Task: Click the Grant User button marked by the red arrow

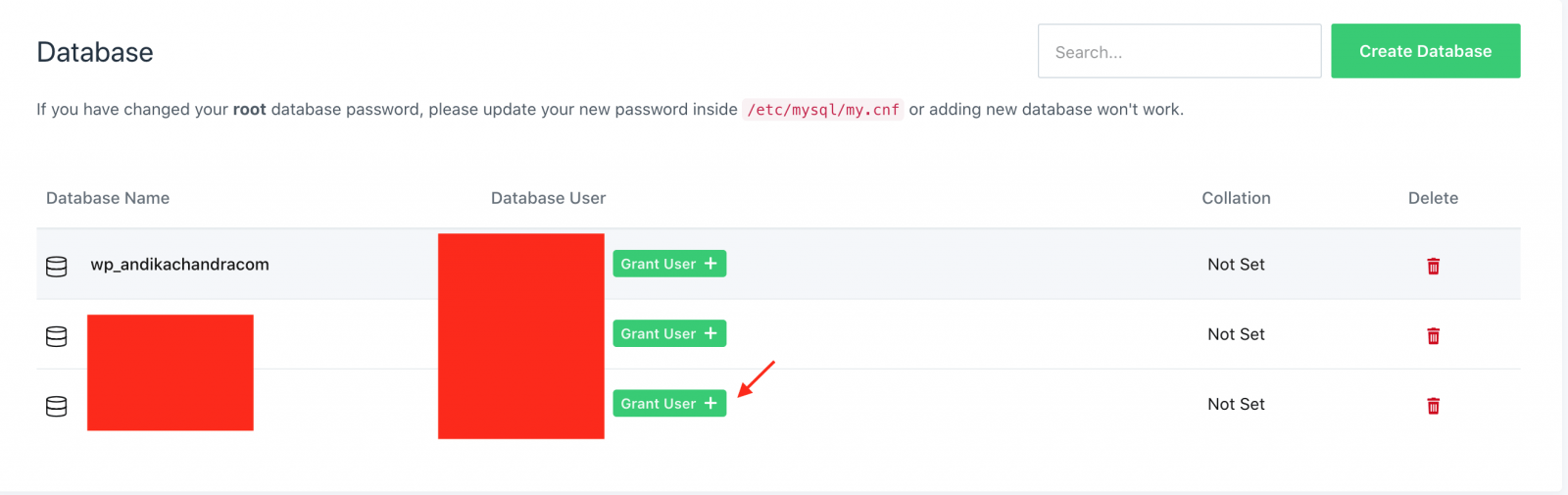Action: click(x=669, y=403)
